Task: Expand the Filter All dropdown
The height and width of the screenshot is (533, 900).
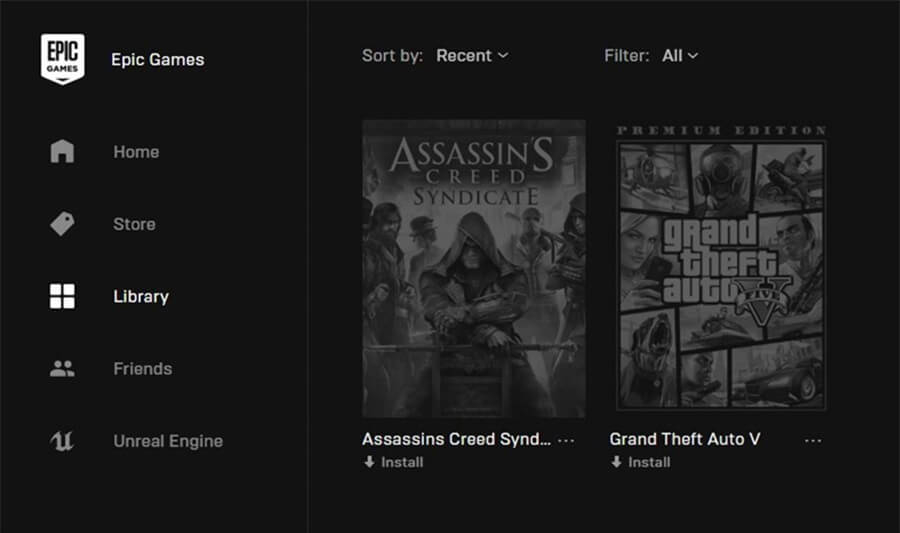Action: point(680,56)
